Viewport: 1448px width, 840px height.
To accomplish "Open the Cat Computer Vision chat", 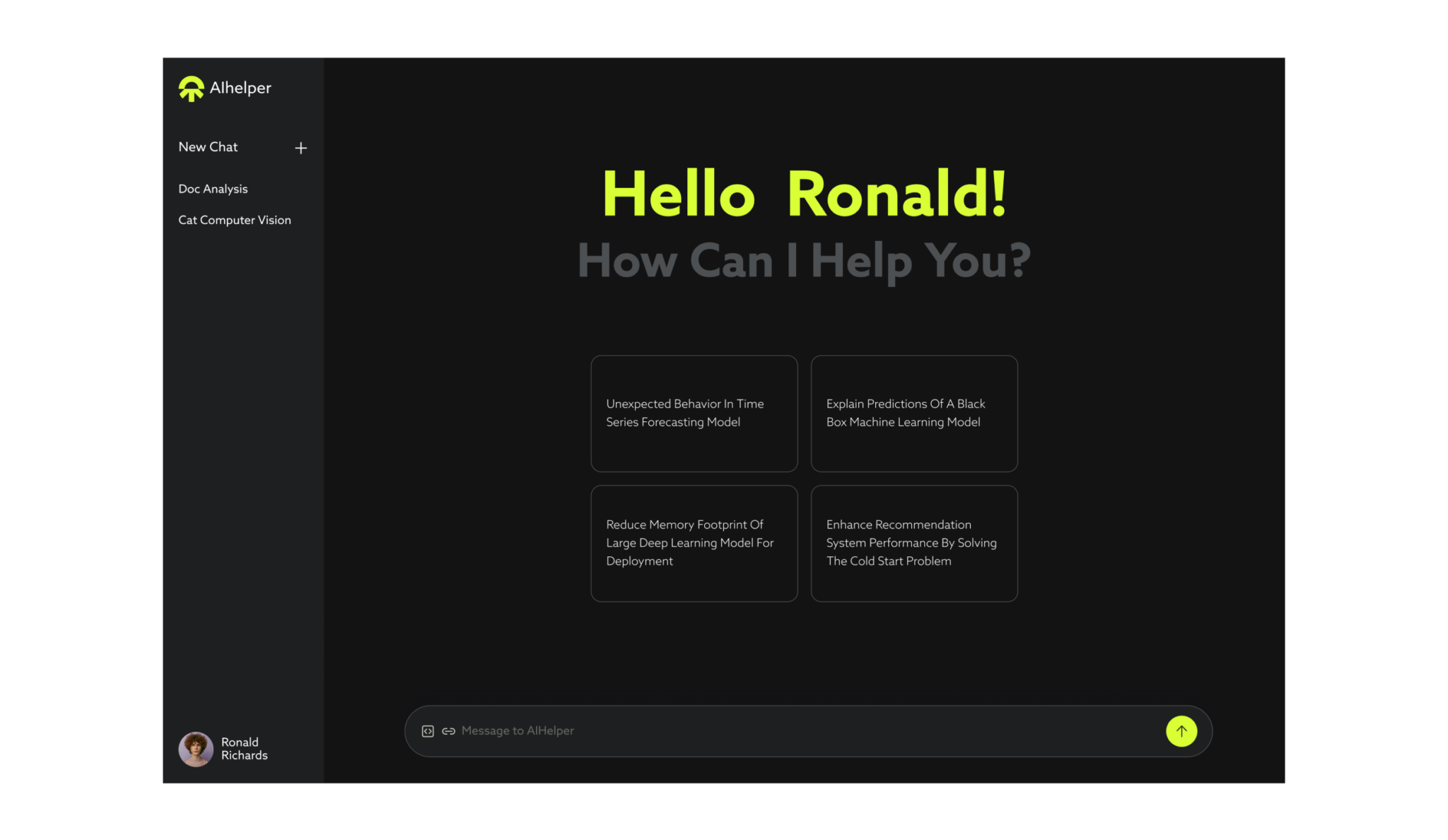I will [235, 220].
